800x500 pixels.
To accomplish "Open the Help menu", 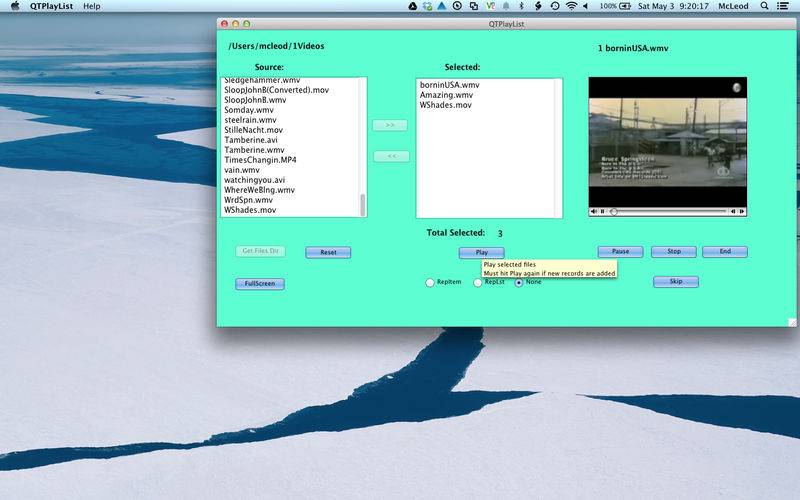I will (x=91, y=6).
